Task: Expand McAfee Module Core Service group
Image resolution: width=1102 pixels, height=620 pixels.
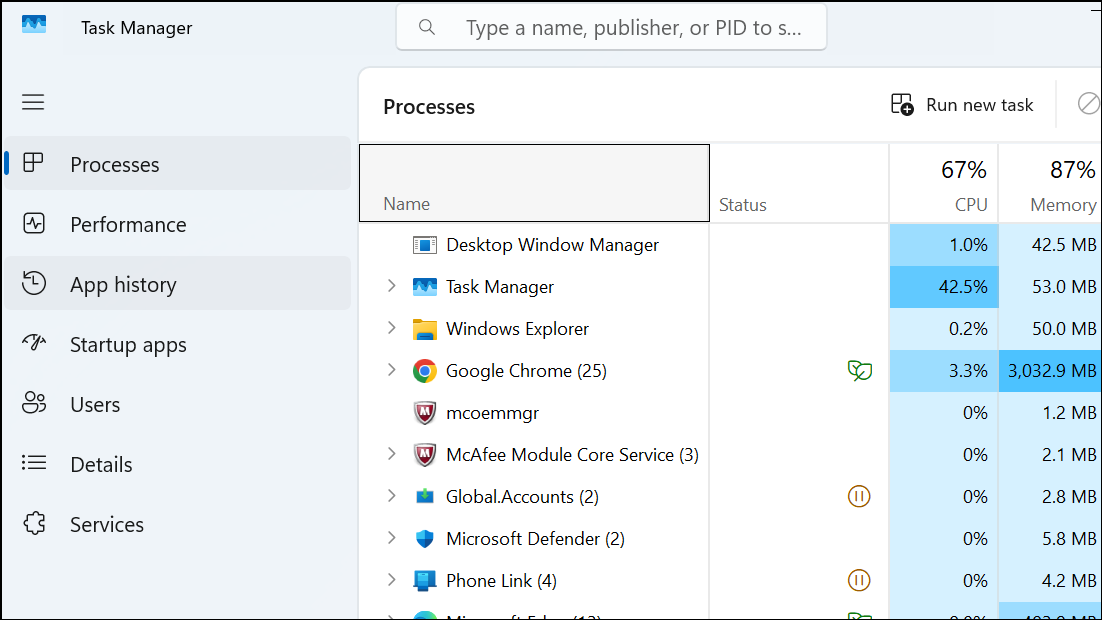Action: click(392, 455)
